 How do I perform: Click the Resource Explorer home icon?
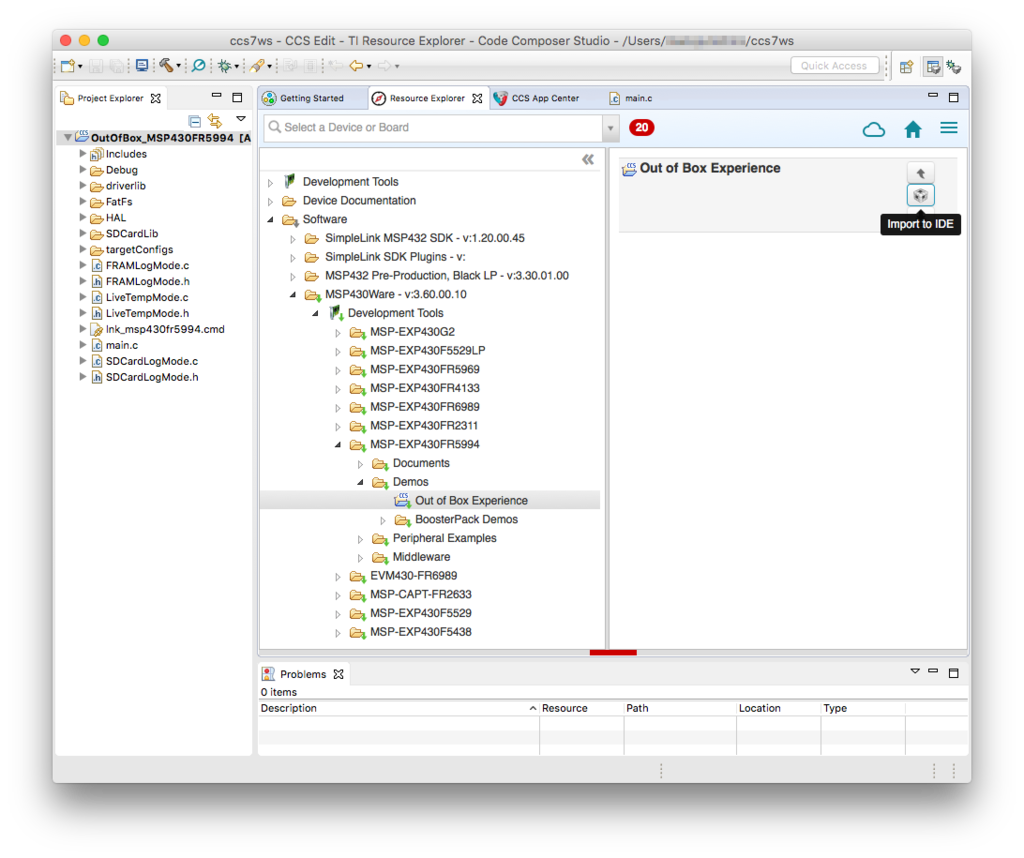click(913, 129)
